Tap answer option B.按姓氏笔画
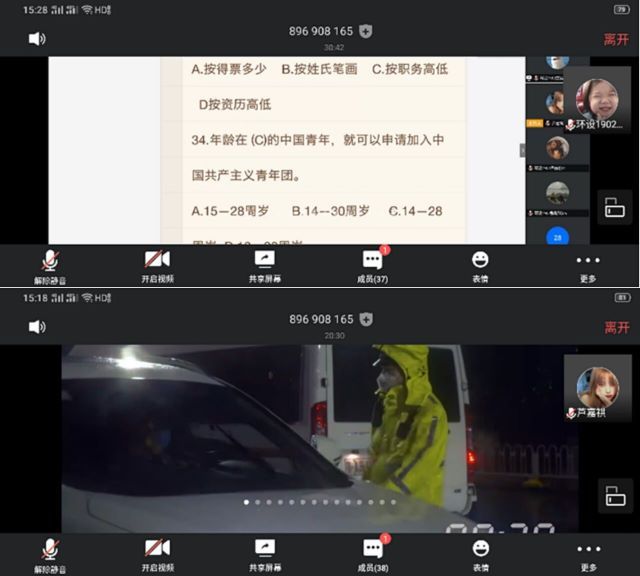640x576 pixels. (x=319, y=69)
